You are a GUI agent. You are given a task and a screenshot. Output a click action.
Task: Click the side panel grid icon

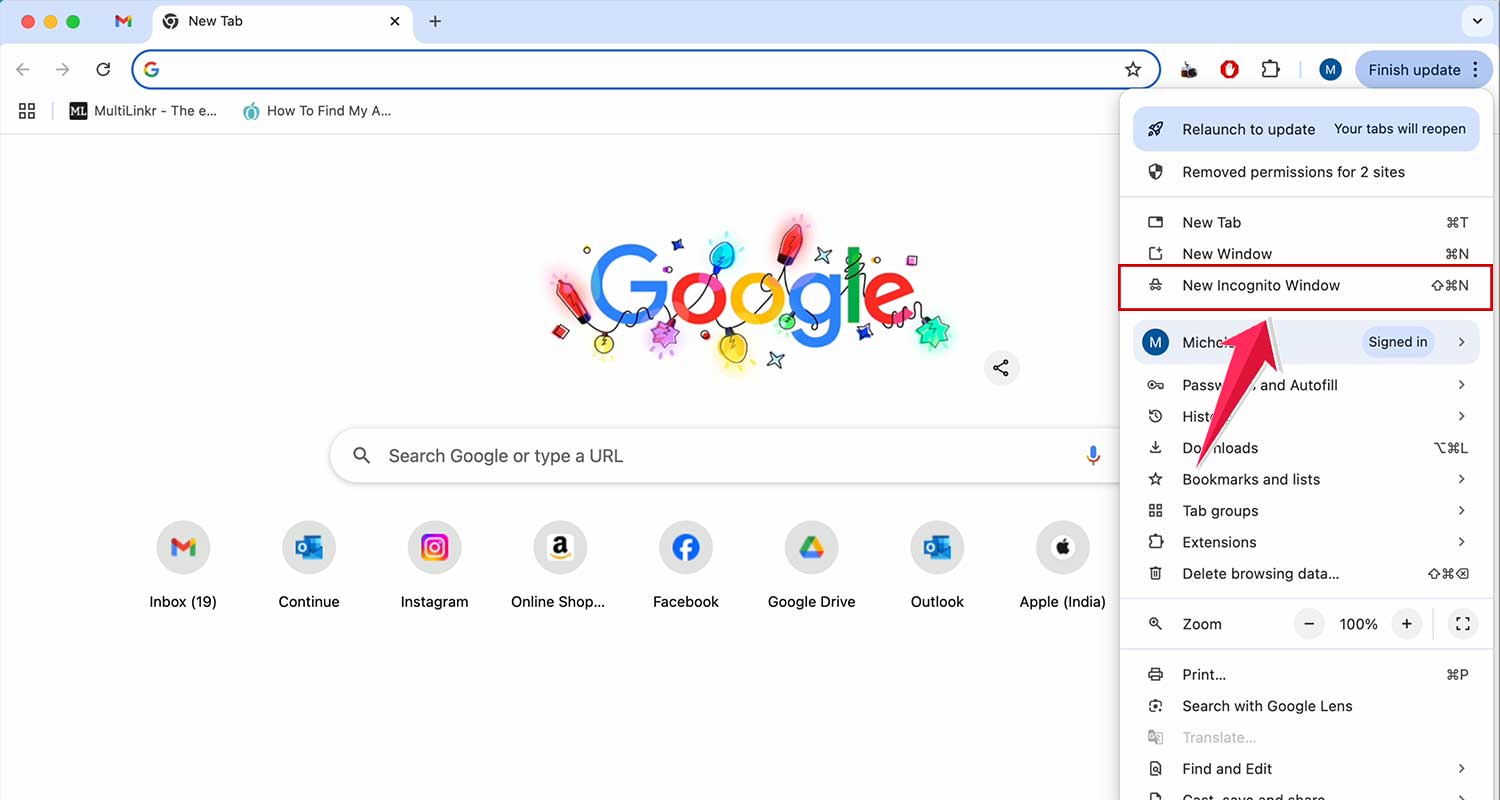(26, 111)
